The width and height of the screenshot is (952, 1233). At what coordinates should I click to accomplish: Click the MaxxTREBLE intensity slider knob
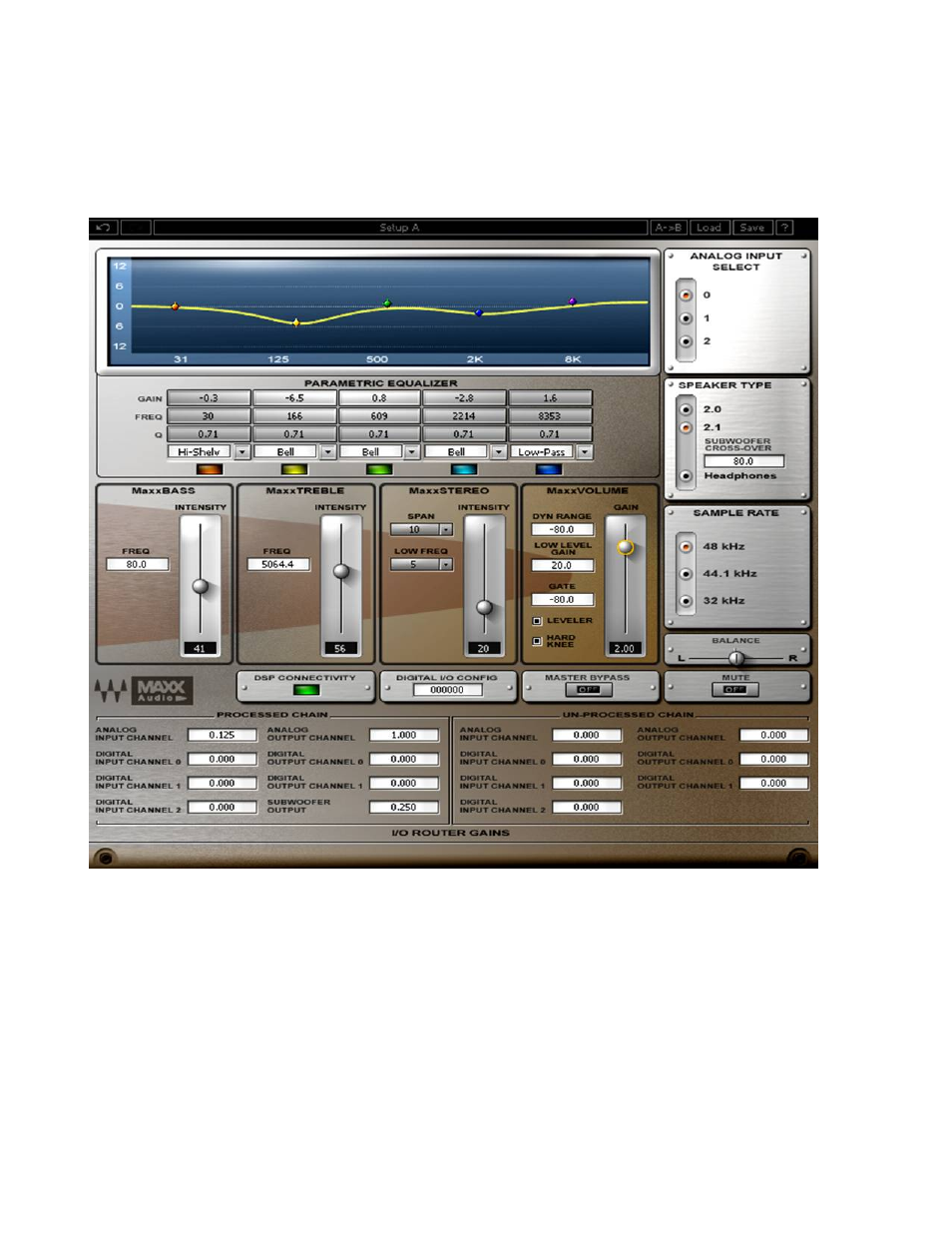(x=341, y=571)
